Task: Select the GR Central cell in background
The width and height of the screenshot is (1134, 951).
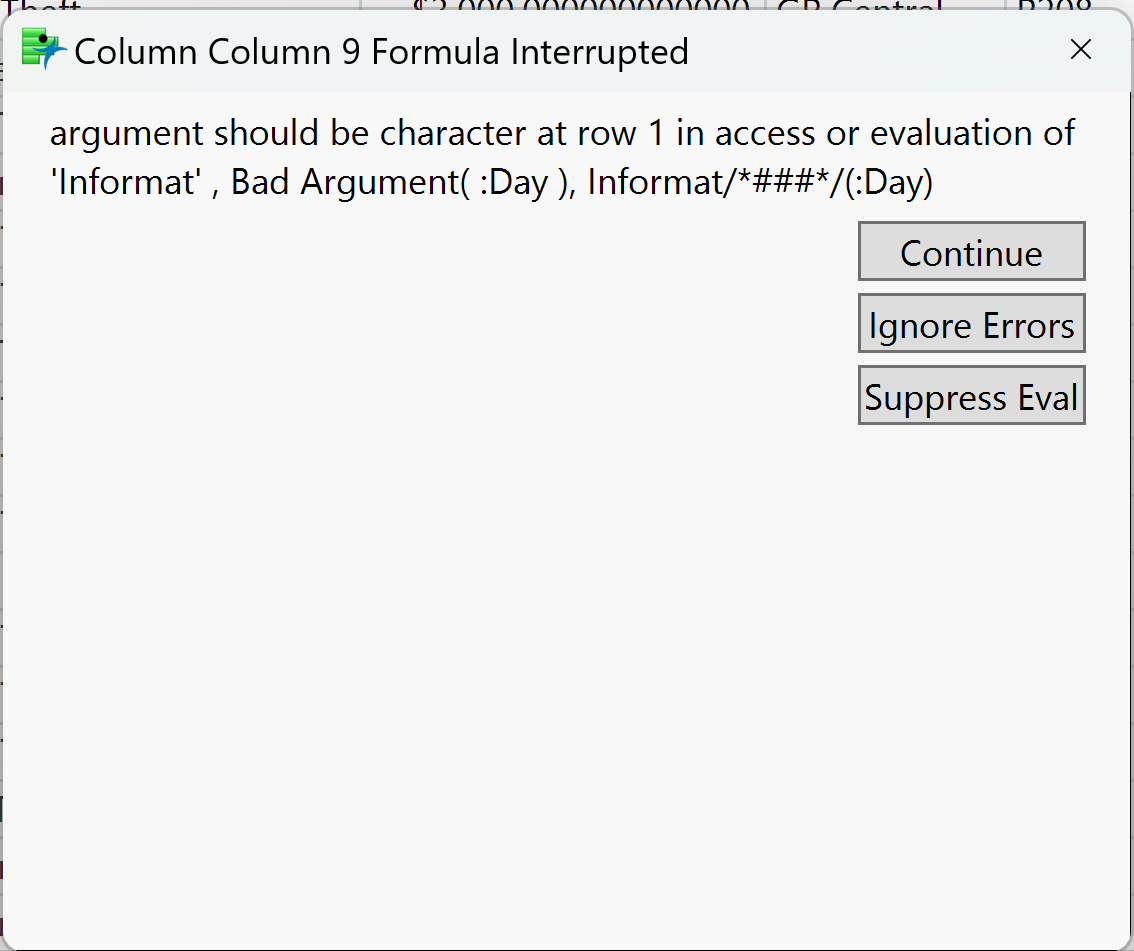Action: 860,6
